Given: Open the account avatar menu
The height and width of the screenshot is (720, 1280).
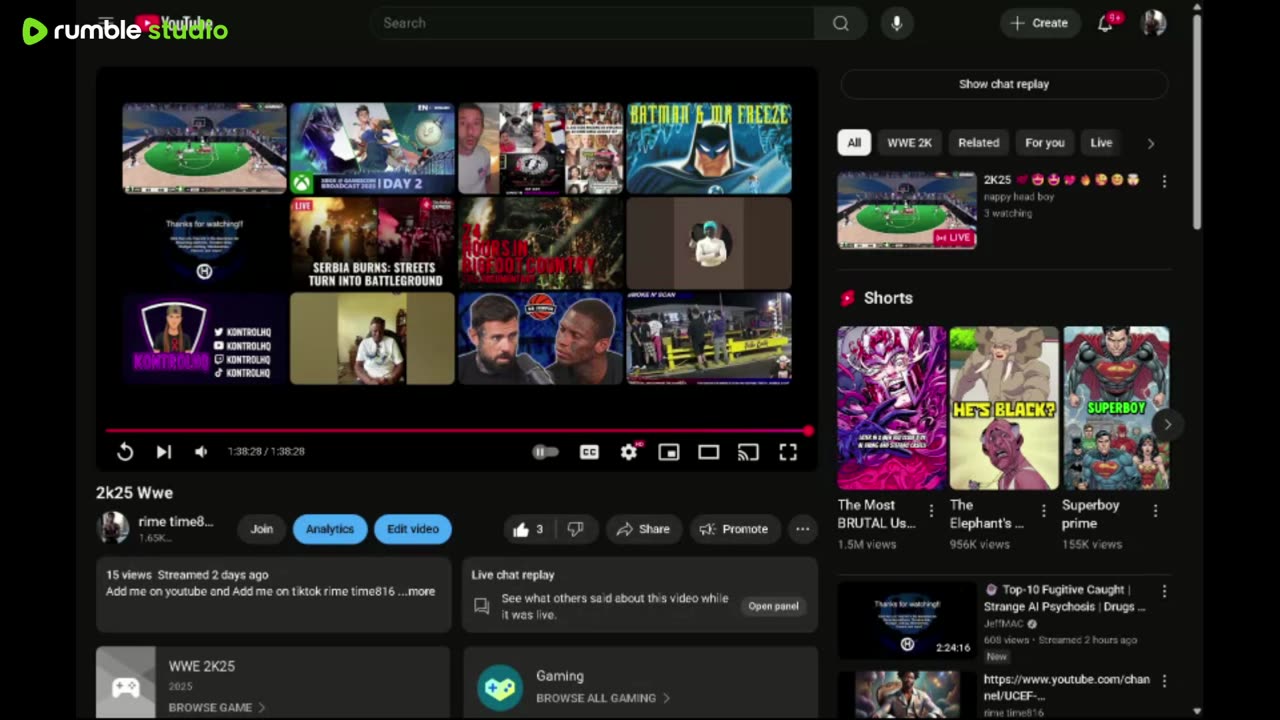Looking at the screenshot, I should (x=1153, y=23).
